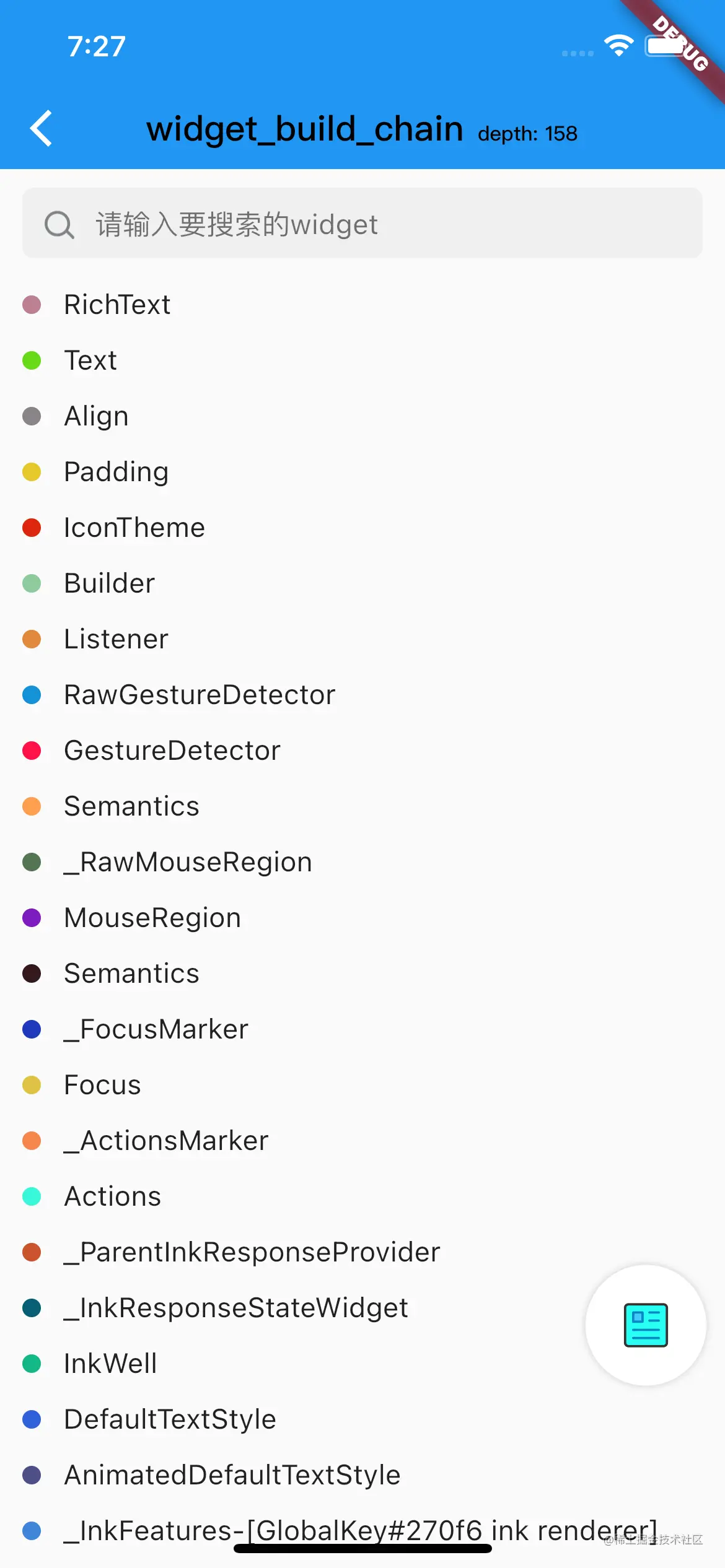Tap the back arrow in header
Viewport: 725px width, 1568px height.
point(41,129)
